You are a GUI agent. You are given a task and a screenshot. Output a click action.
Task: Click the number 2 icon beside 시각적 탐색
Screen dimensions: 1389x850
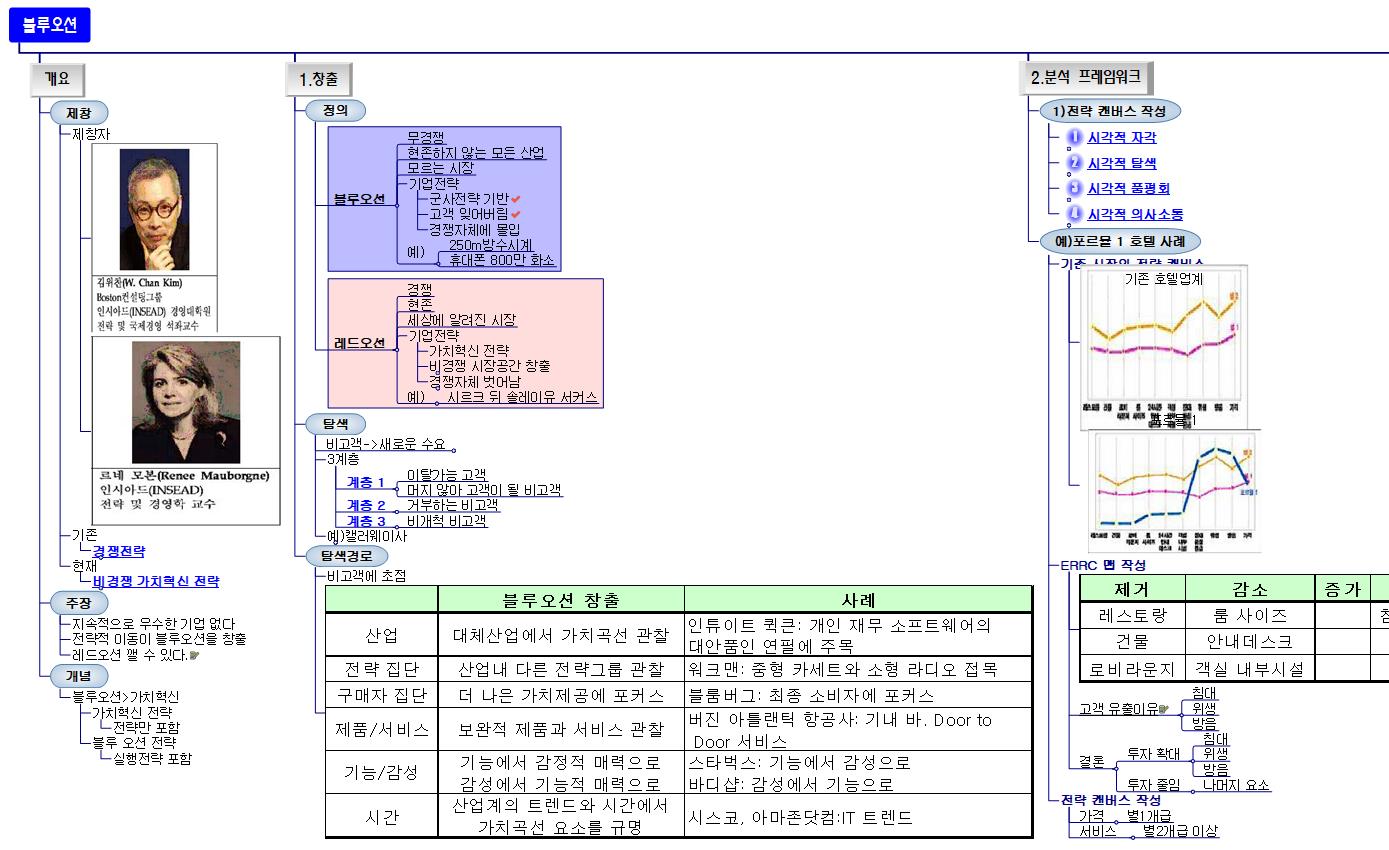coord(1074,162)
